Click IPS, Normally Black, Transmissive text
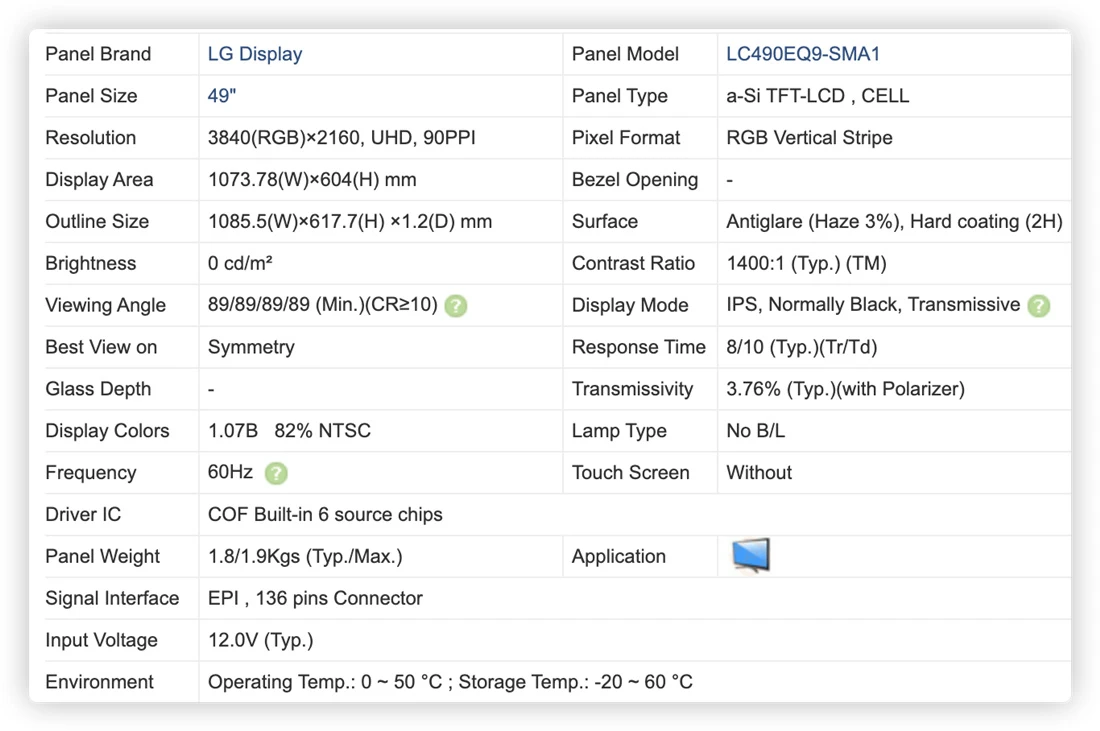The image size is (1100, 731). 873,304
